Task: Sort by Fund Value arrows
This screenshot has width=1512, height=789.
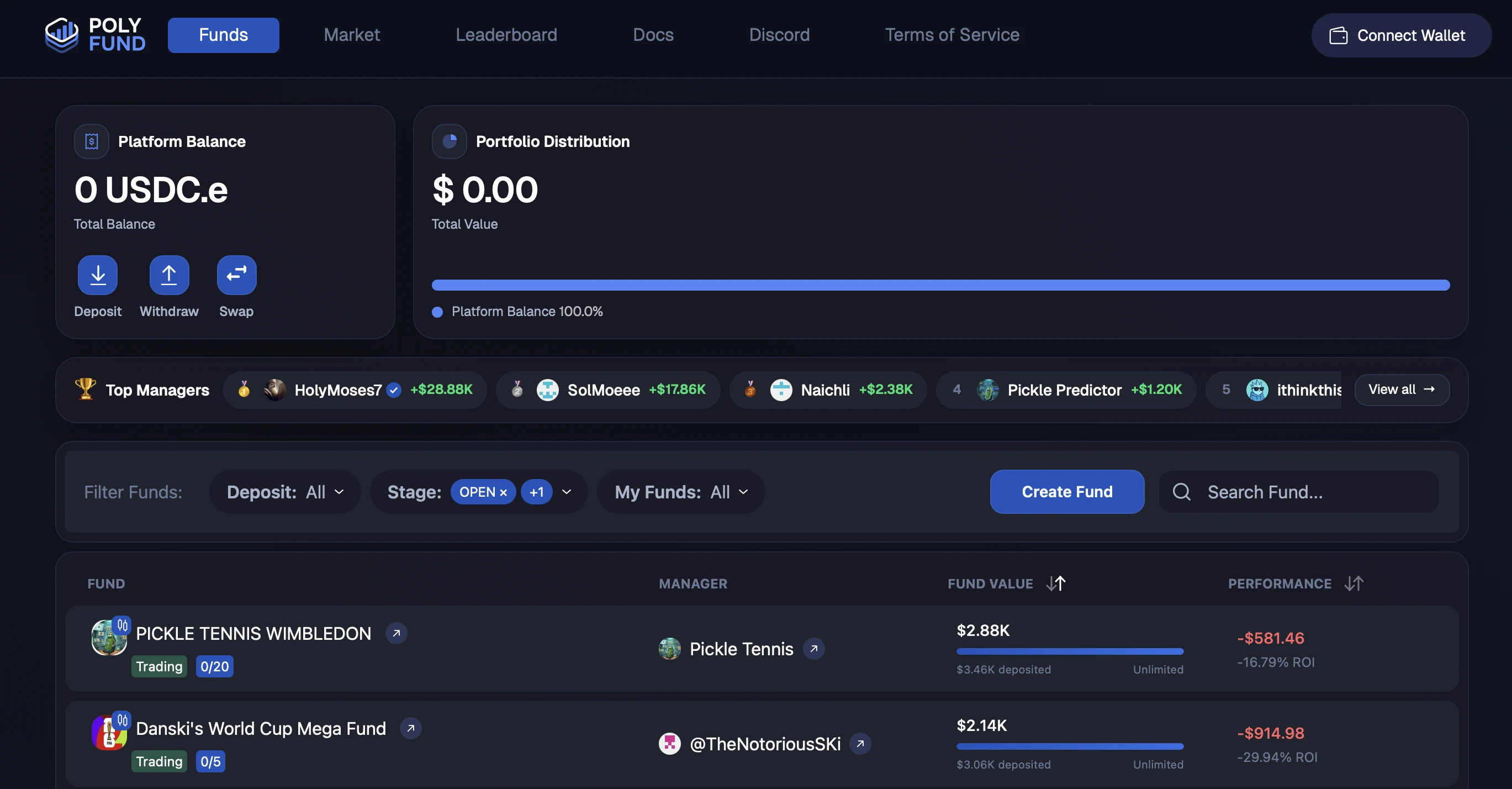Action: 1055,583
